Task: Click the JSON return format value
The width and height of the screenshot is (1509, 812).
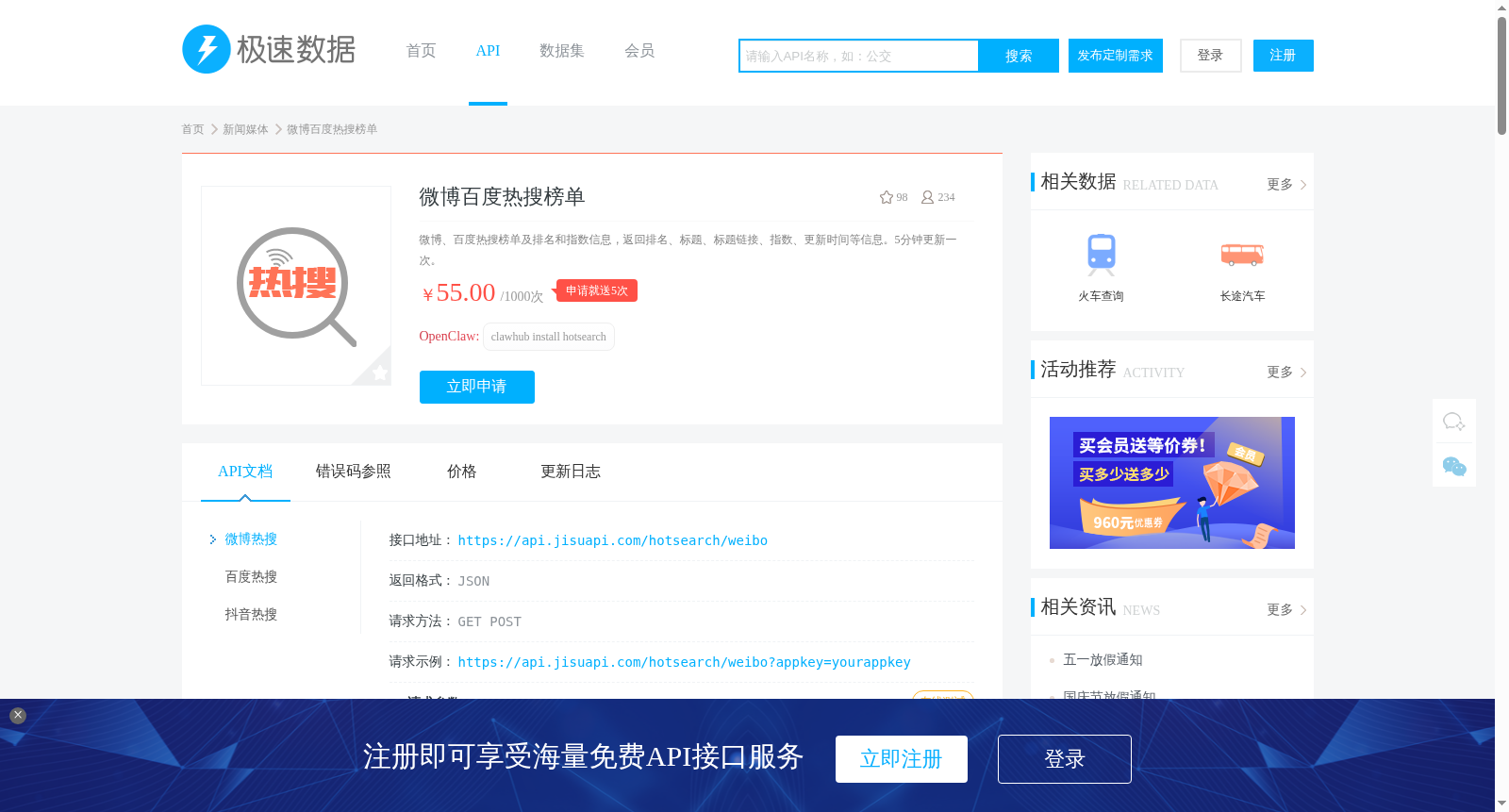Action: click(473, 581)
